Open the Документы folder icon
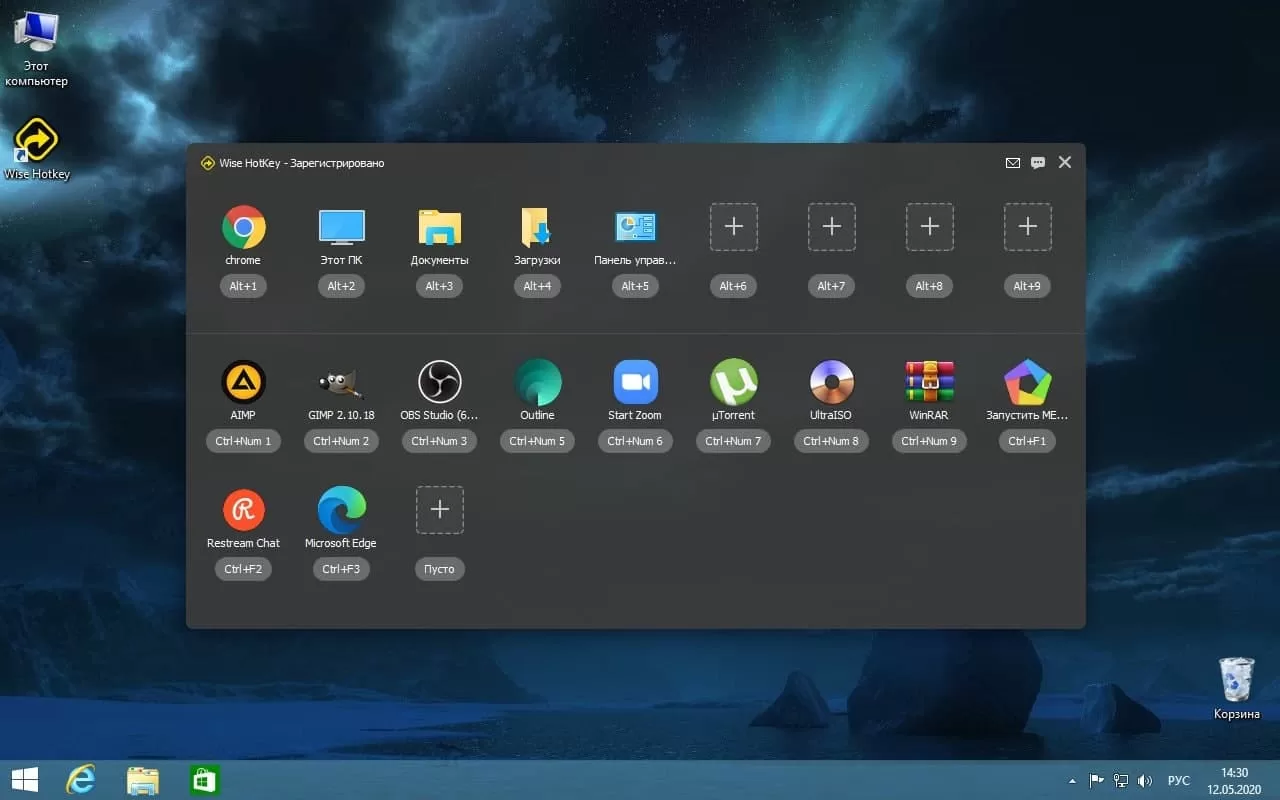Viewport: 1280px width, 800px height. coord(439,227)
